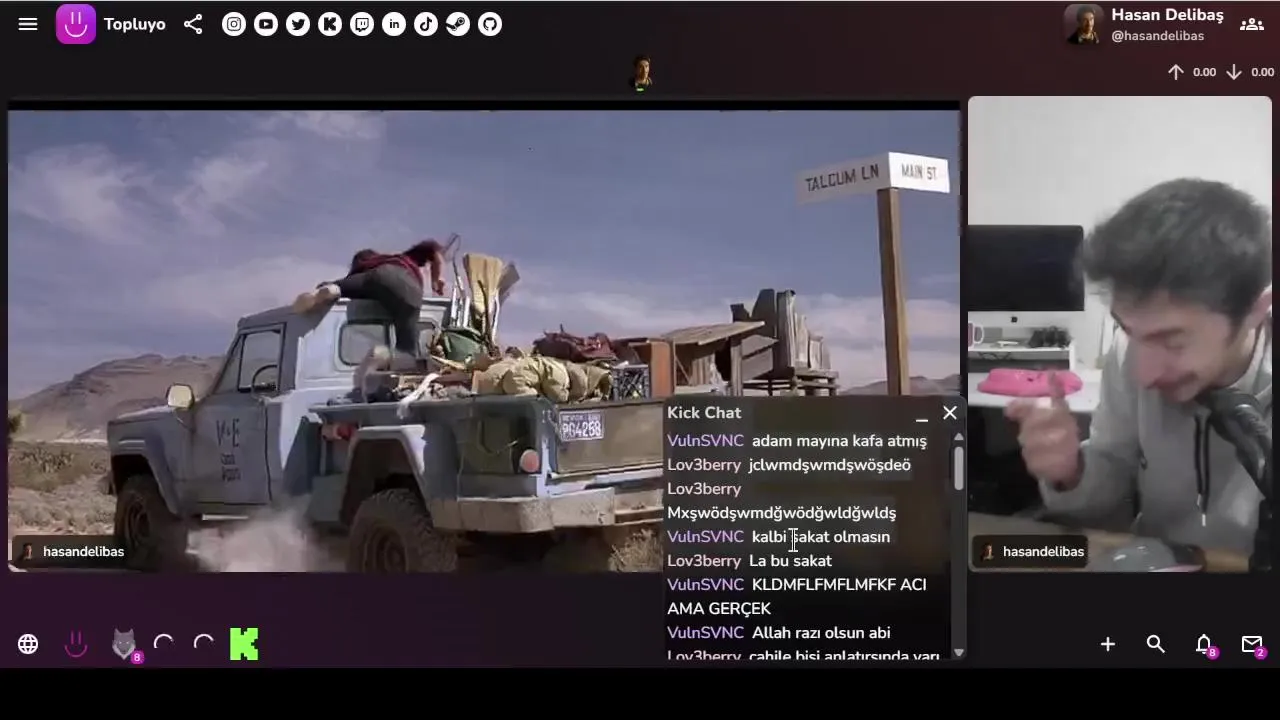Click Hasan Delibaş profile avatar
The width and height of the screenshot is (1280, 720).
coord(1083,24)
